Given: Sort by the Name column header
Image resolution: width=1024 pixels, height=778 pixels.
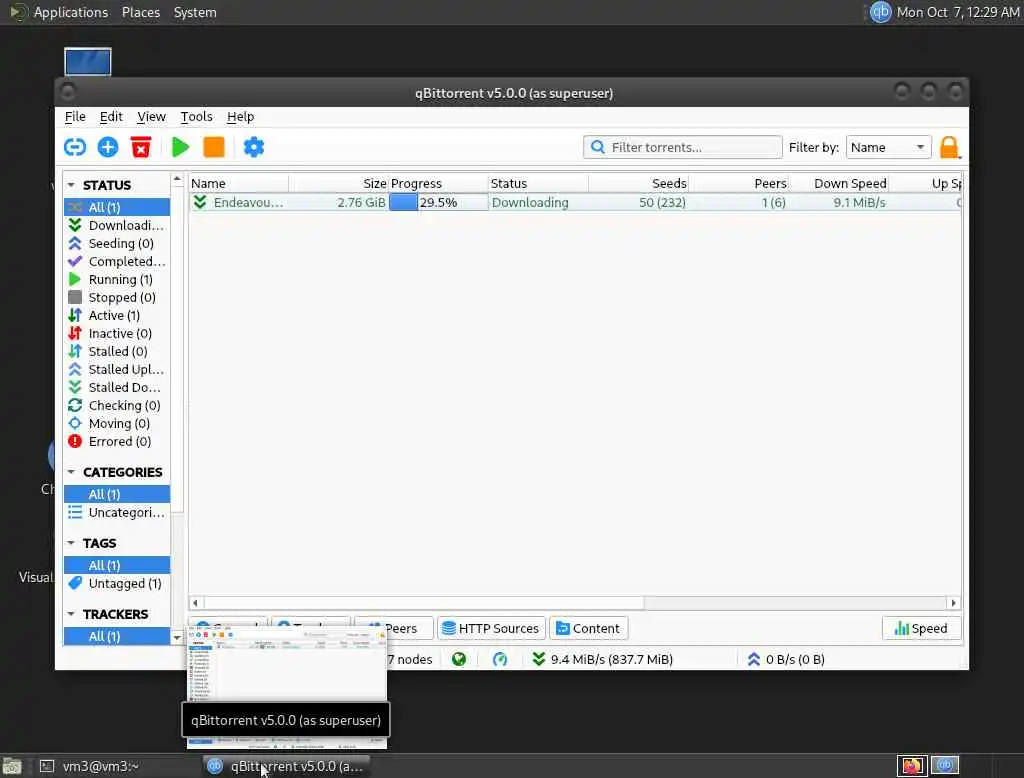Looking at the screenshot, I should pyautogui.click(x=239, y=184).
